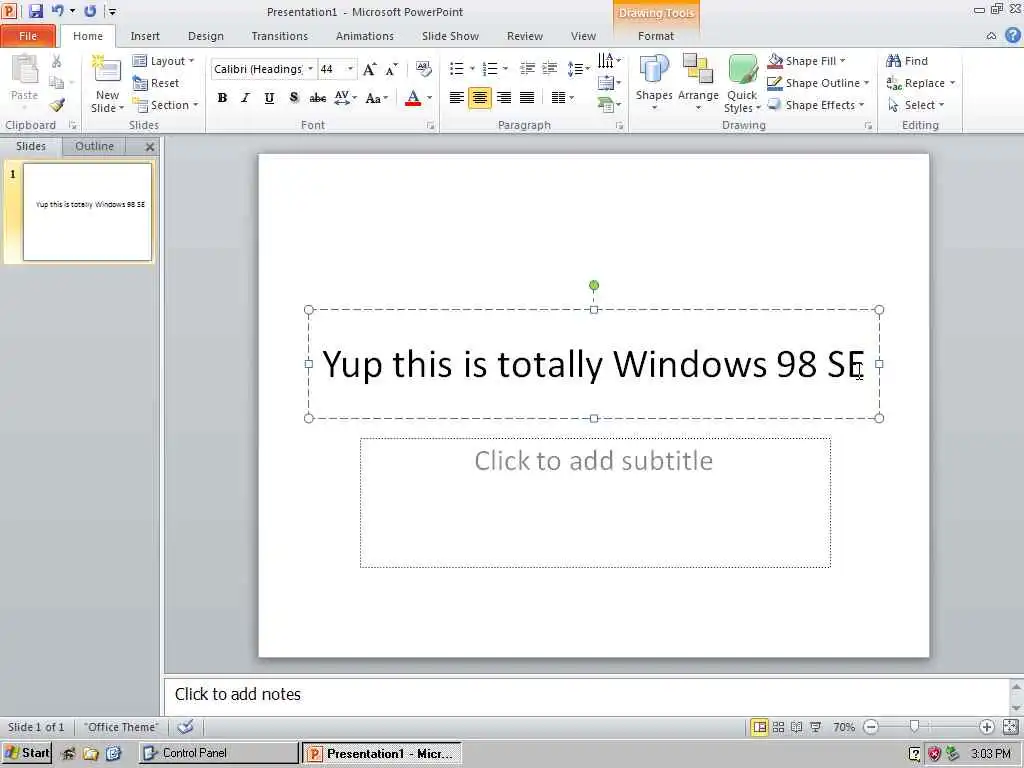Click the red font color swatch
The width and height of the screenshot is (1024, 768).
pos(413,98)
